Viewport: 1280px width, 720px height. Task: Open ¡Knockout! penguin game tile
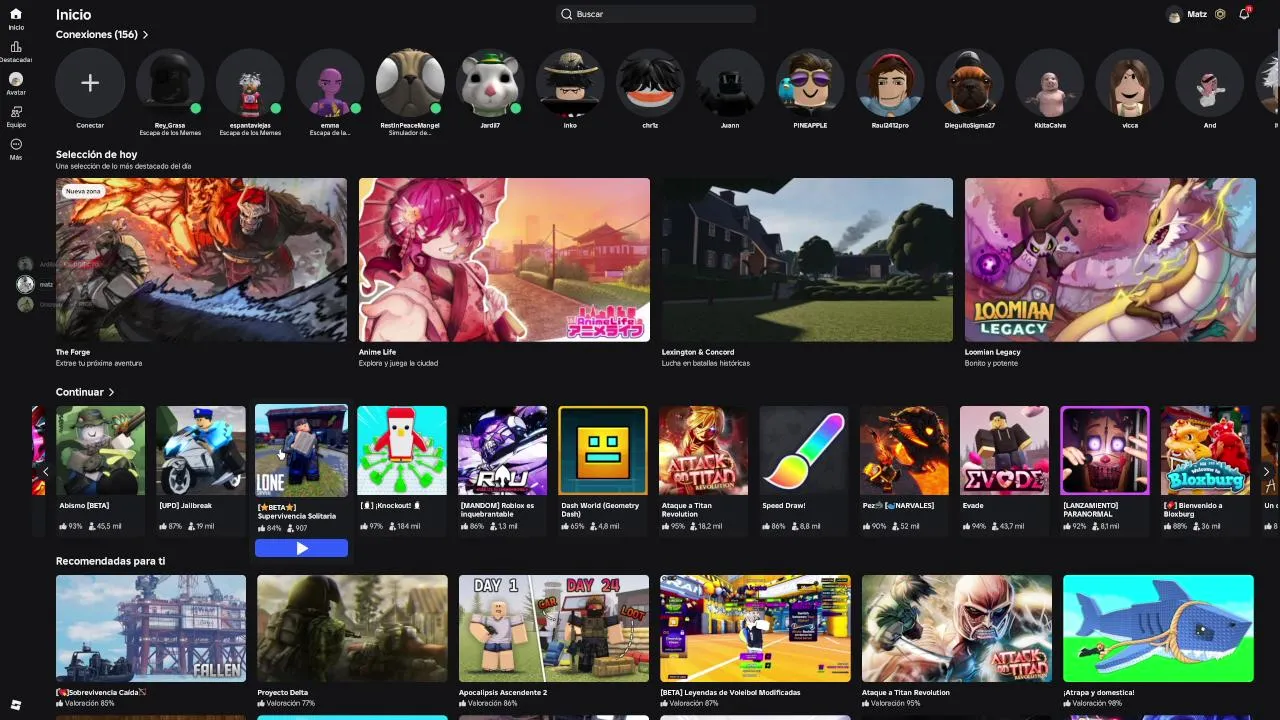point(402,450)
